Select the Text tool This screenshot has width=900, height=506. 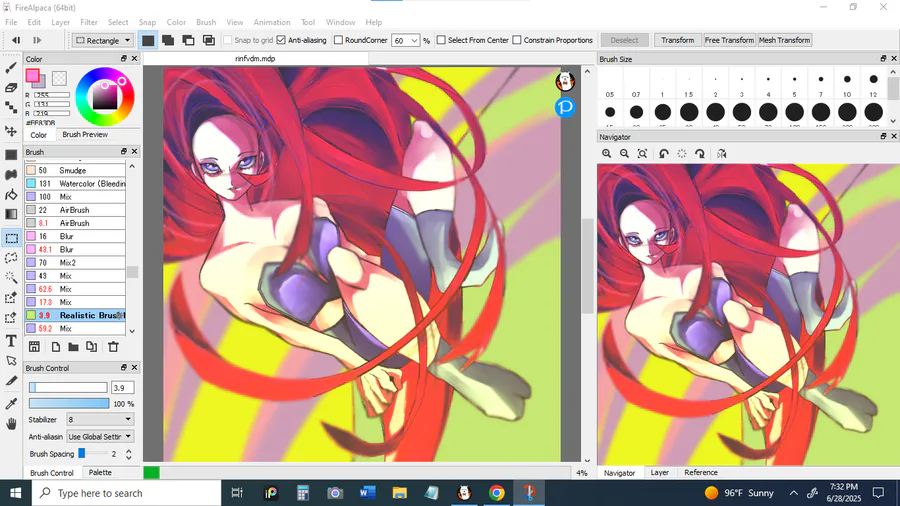(11, 341)
